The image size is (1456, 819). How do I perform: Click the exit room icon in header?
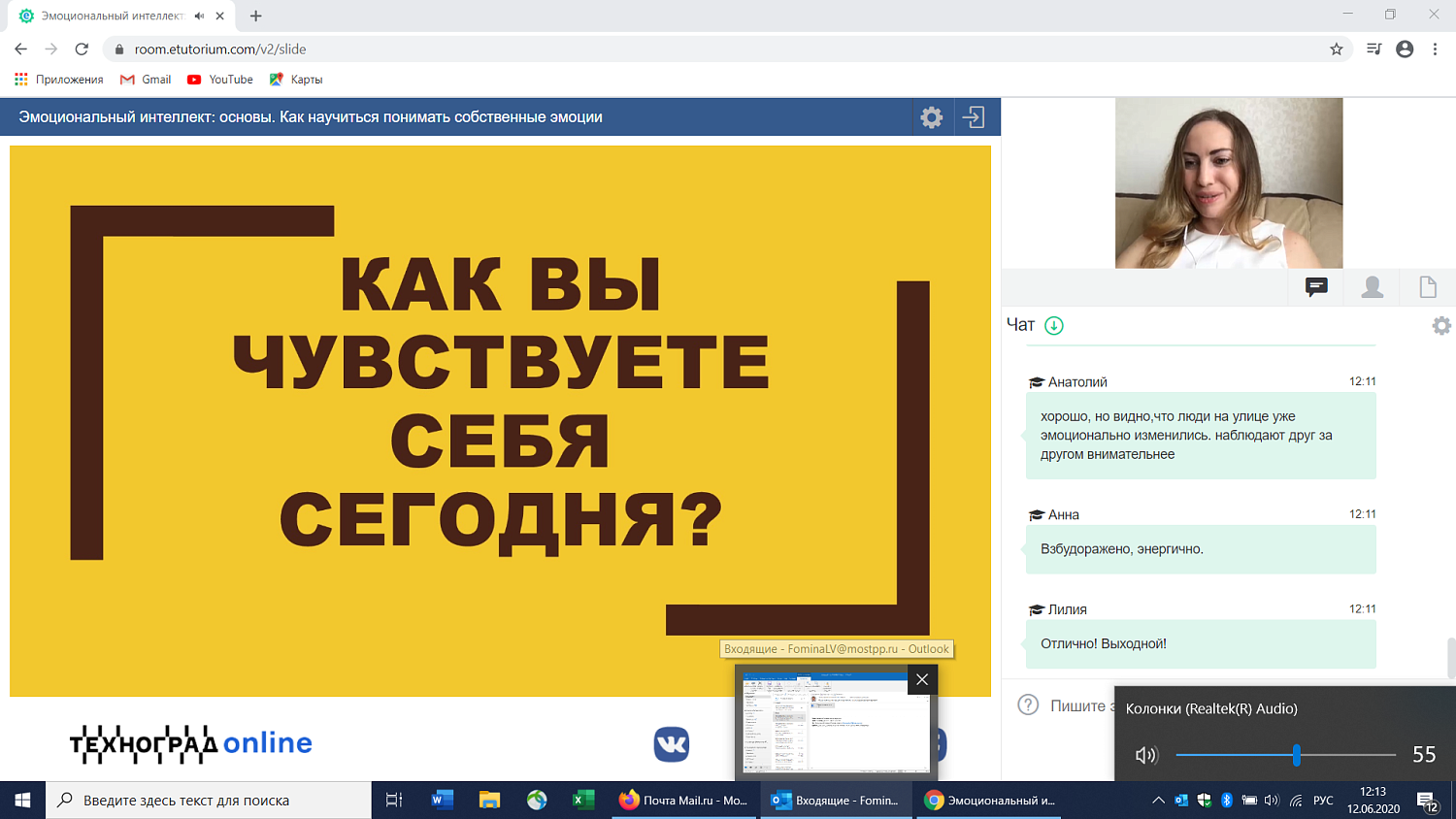coord(974,117)
